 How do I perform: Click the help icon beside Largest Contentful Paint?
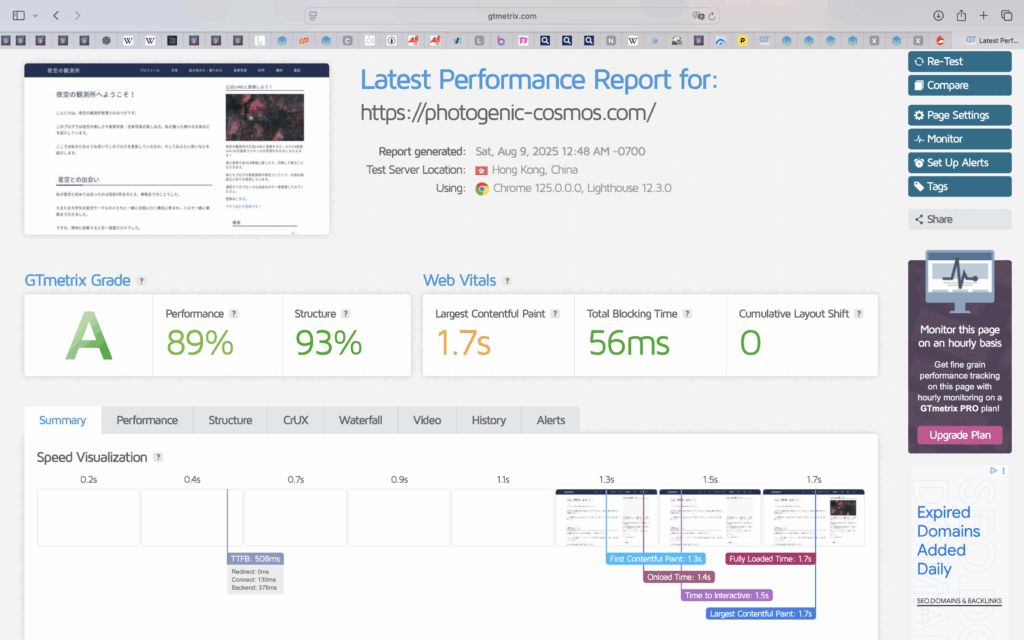coord(555,314)
